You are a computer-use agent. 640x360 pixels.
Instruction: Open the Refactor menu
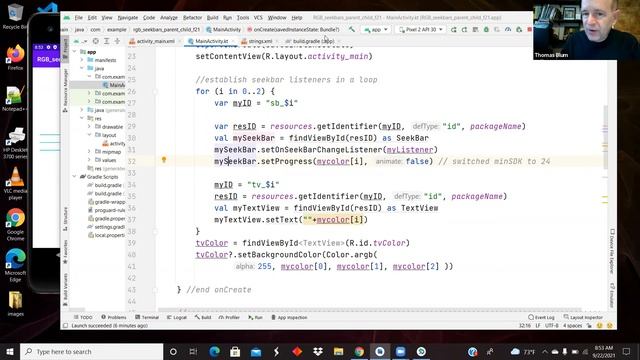point(192,18)
